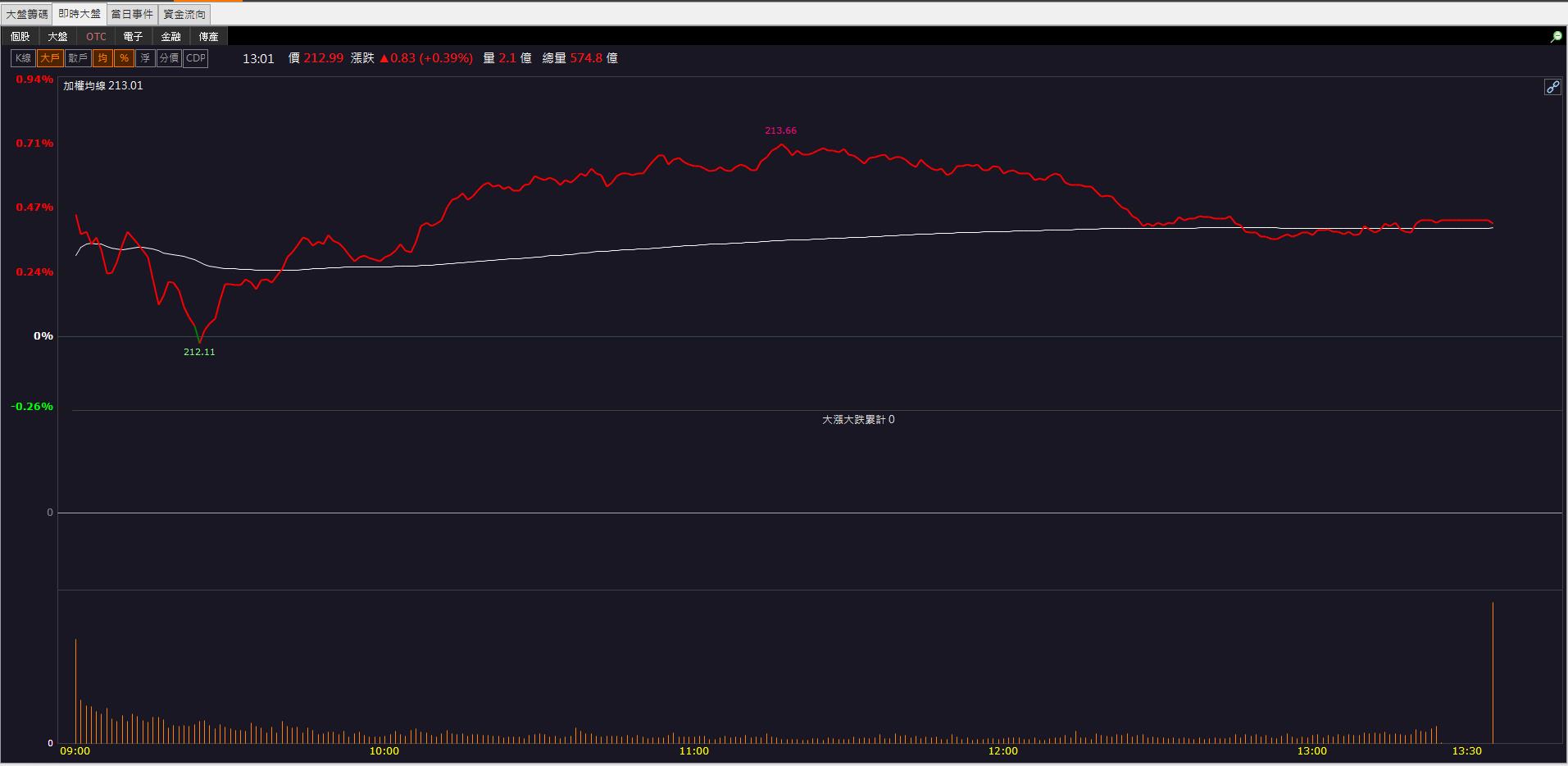Select the OTC category tab
Screen dimensions: 1568x766
pyautogui.click(x=96, y=37)
